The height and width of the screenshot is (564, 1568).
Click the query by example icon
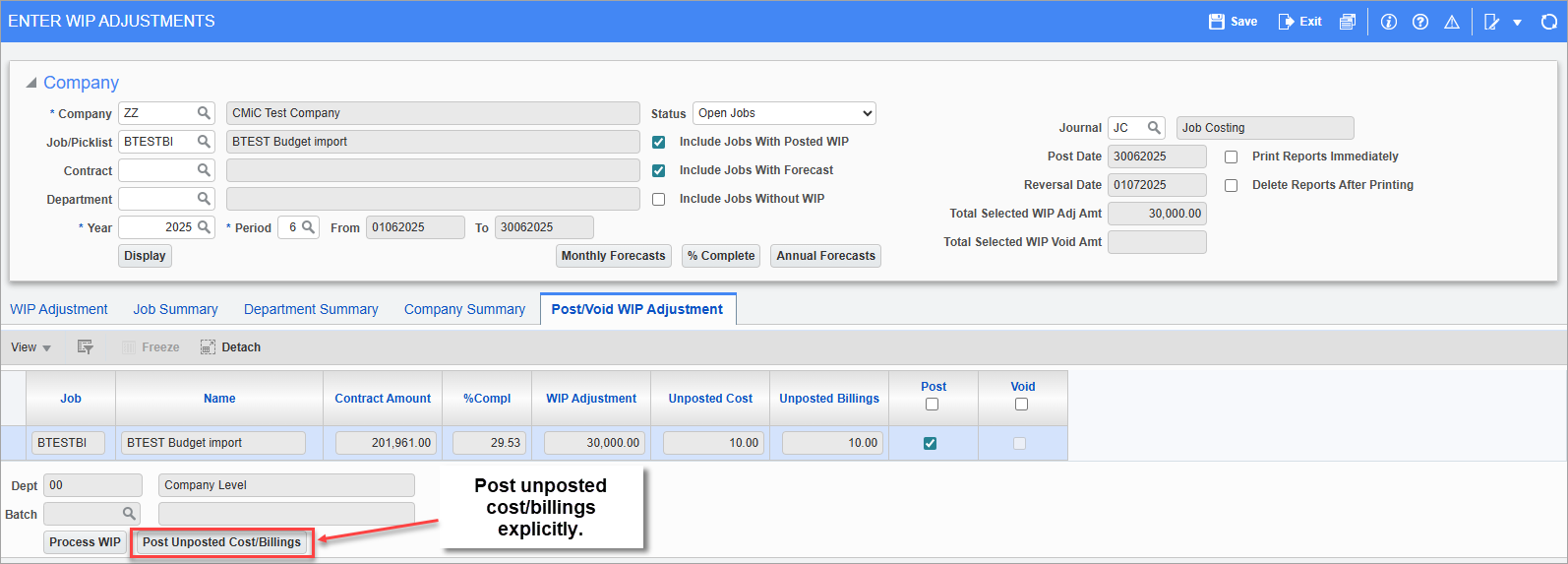point(86,347)
